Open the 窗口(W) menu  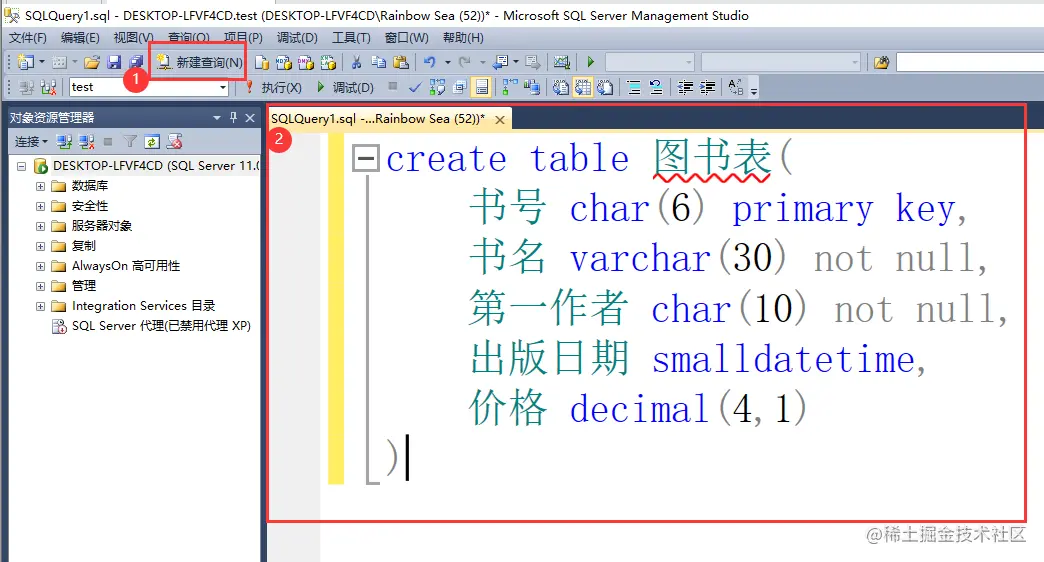[406, 38]
